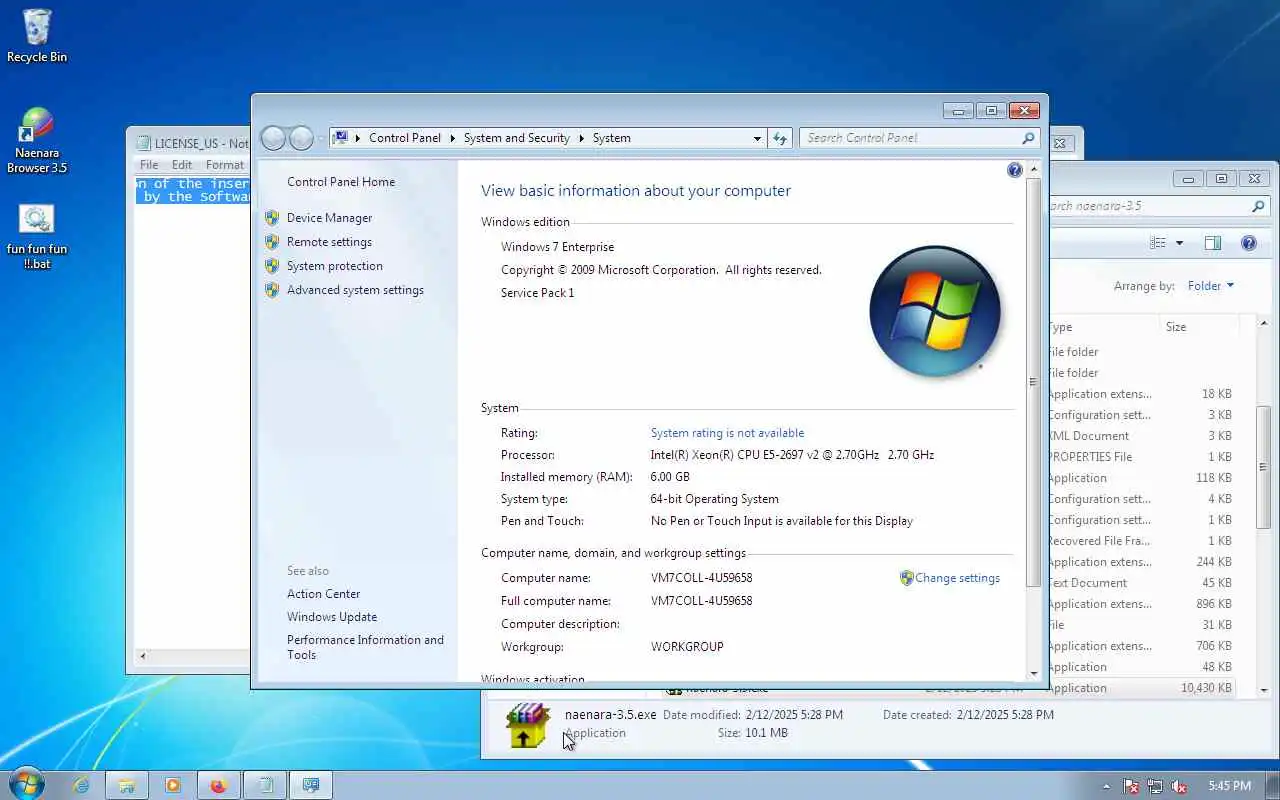Click the Forward arrow in System window
The image size is (1280, 800).
pyautogui.click(x=301, y=138)
